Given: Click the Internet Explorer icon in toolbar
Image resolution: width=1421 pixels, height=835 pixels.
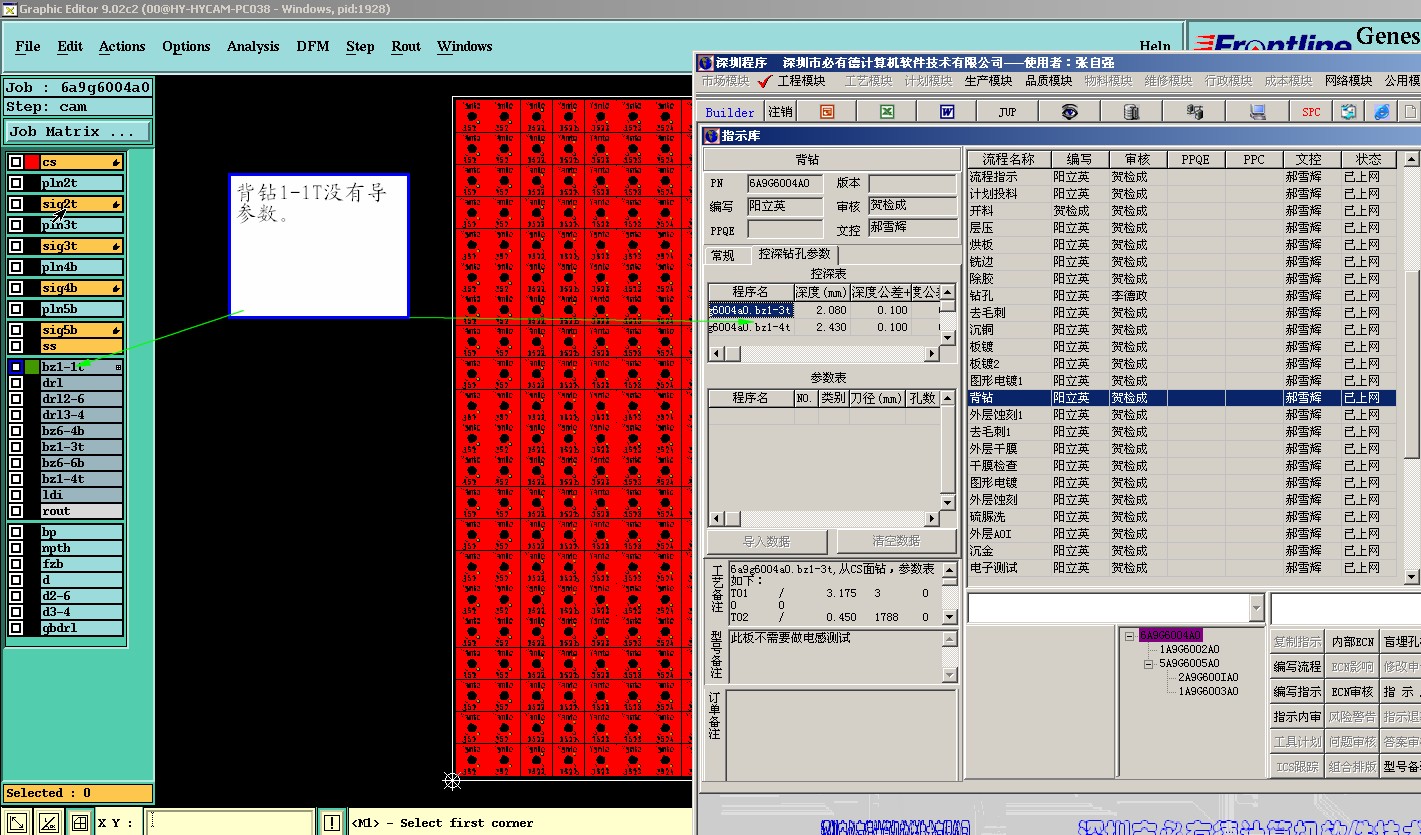Looking at the screenshot, I should (x=1382, y=112).
